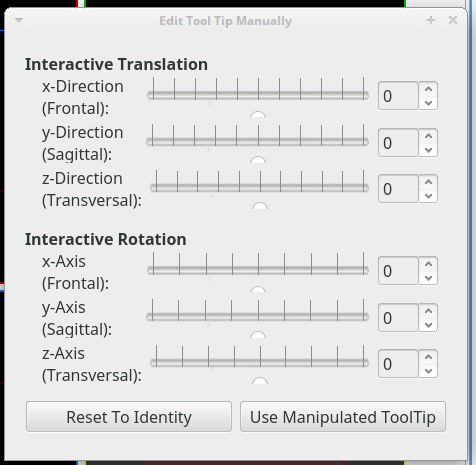Click the x-Axis (Frontal) label
The width and height of the screenshot is (476, 465).
click(75, 272)
